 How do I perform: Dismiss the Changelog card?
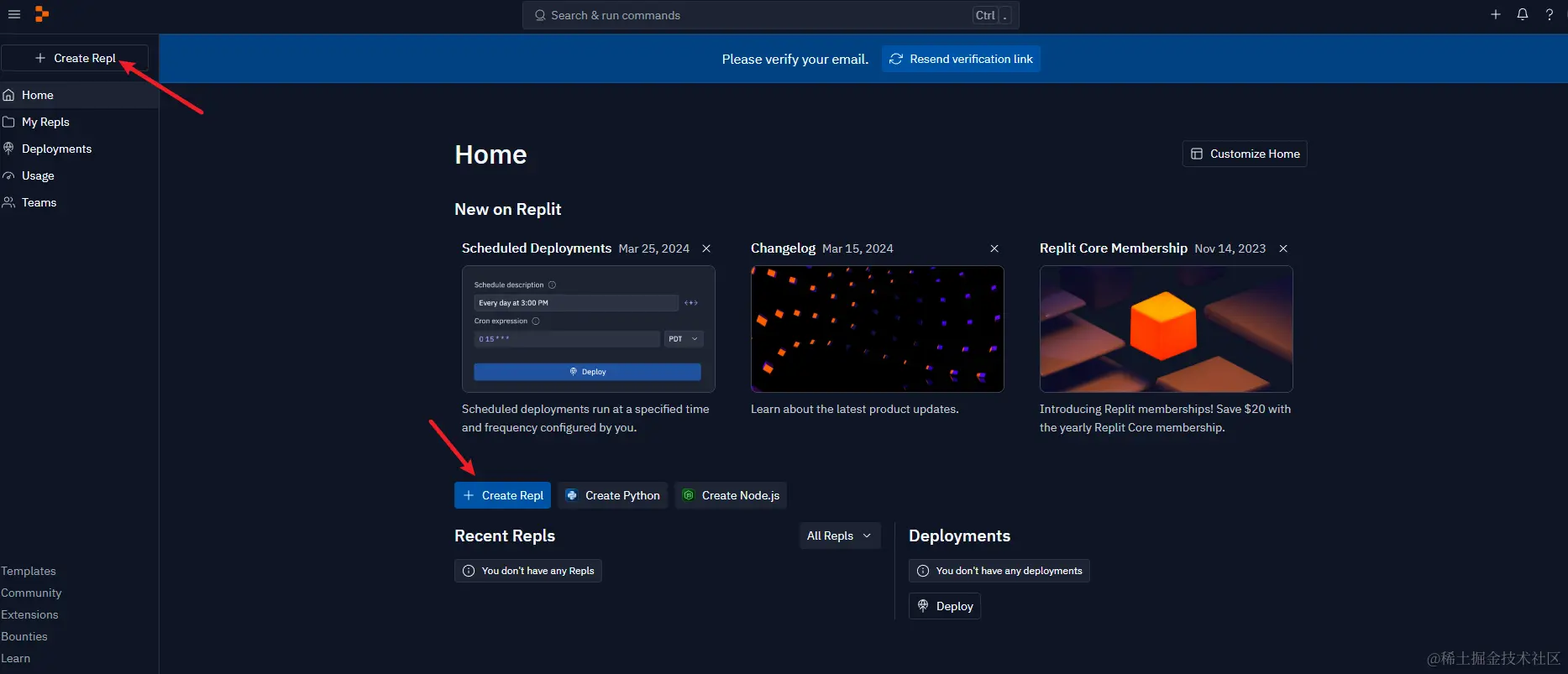click(994, 248)
